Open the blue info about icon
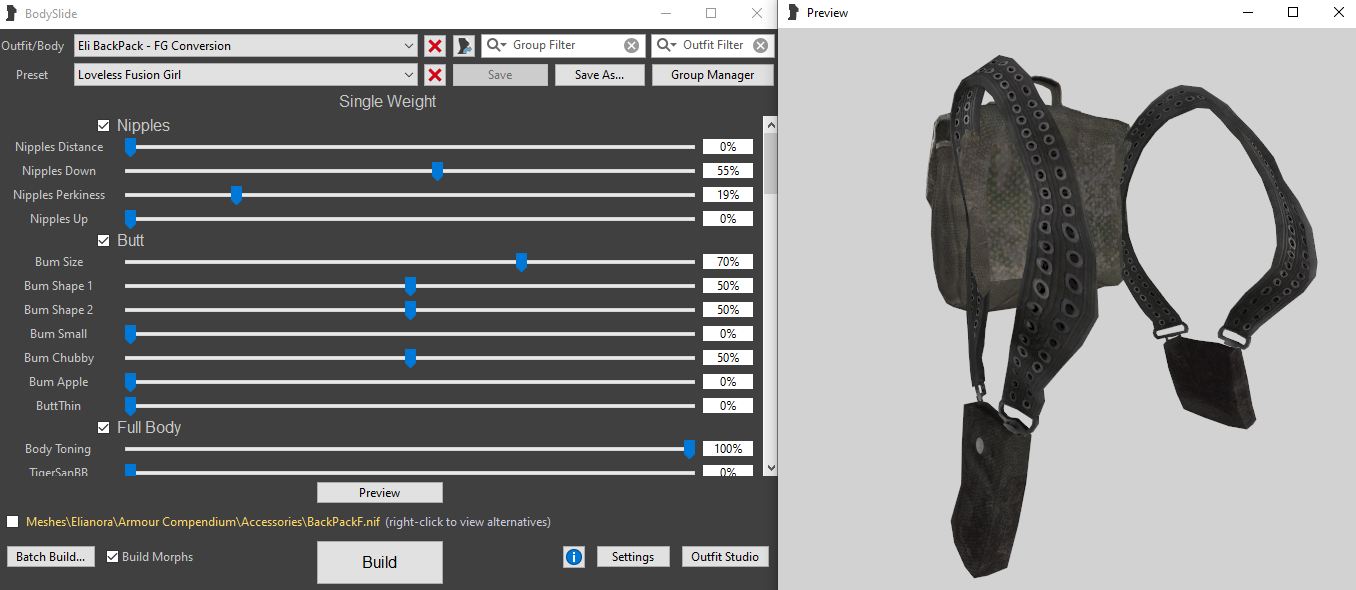 pyautogui.click(x=574, y=557)
